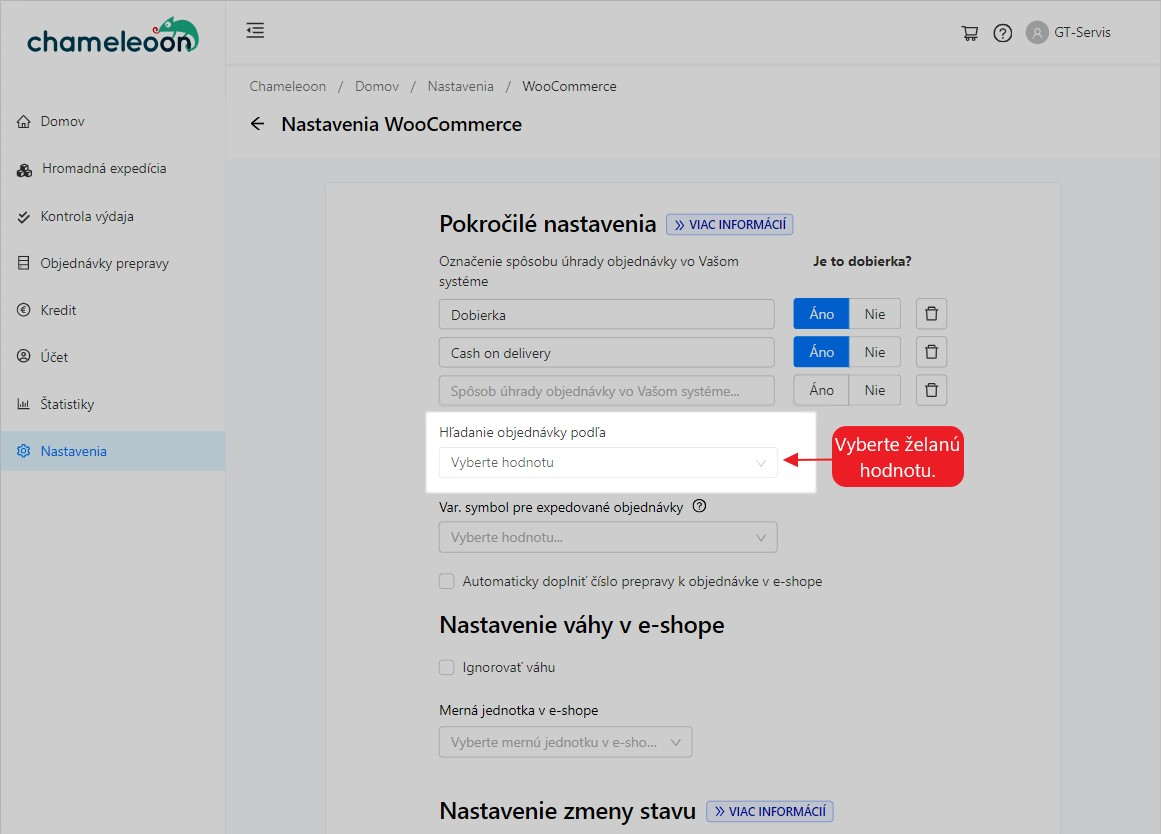Click the Nastavenia breadcrumb link
Image resolution: width=1161 pixels, height=834 pixels.
tap(460, 87)
